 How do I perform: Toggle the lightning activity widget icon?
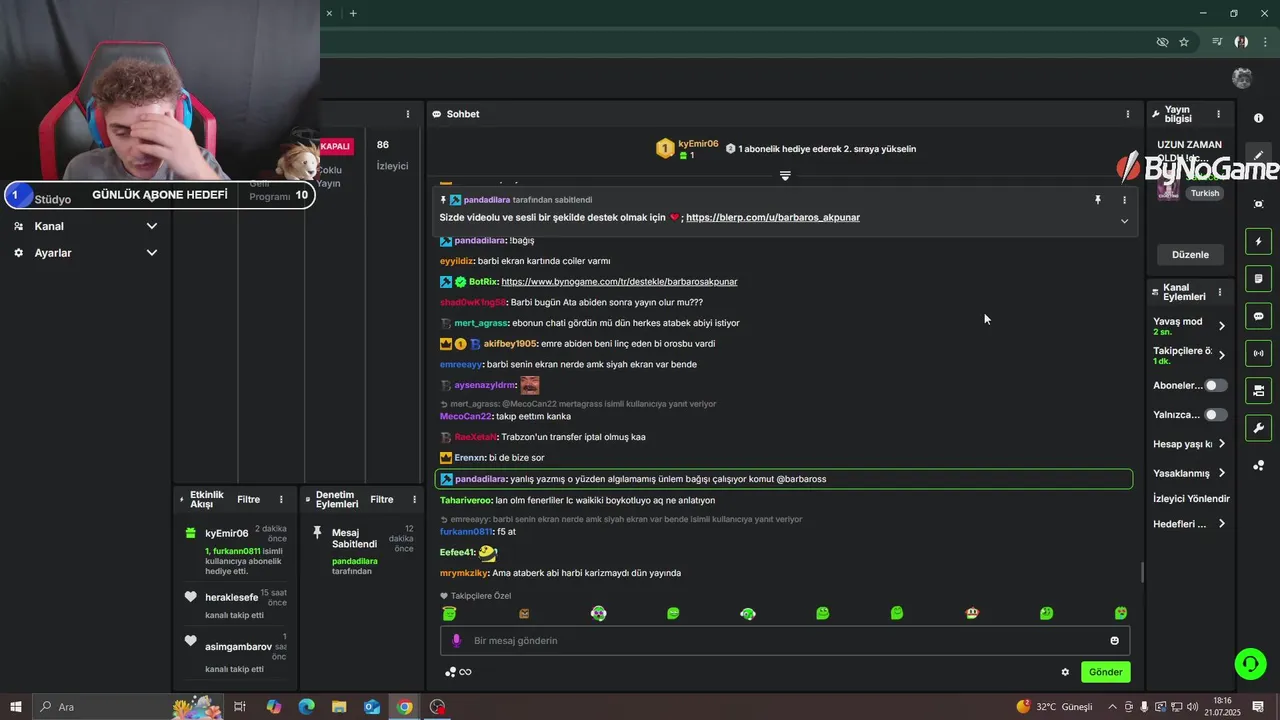1258,241
